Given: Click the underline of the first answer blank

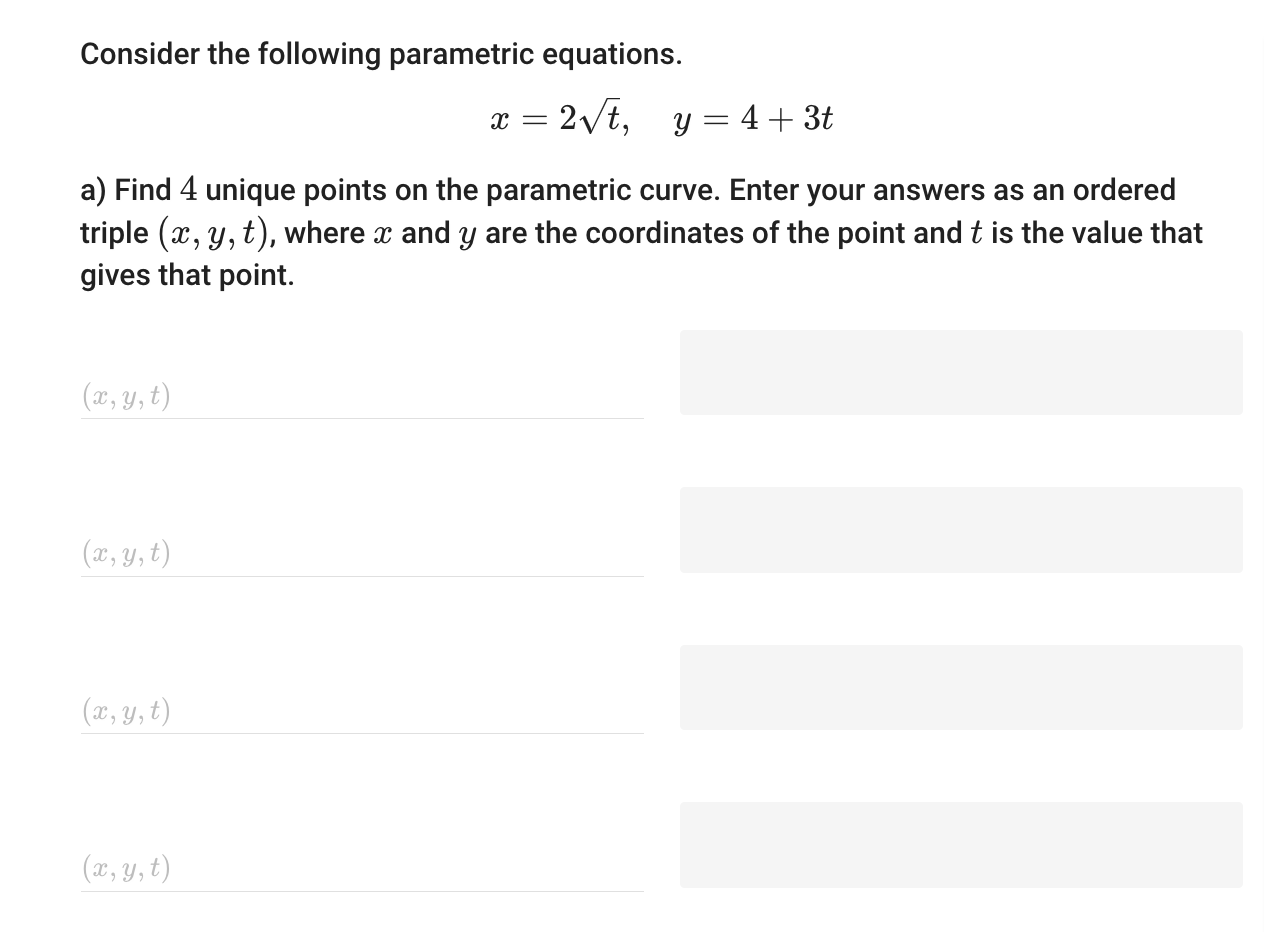Looking at the screenshot, I should coord(360,419).
